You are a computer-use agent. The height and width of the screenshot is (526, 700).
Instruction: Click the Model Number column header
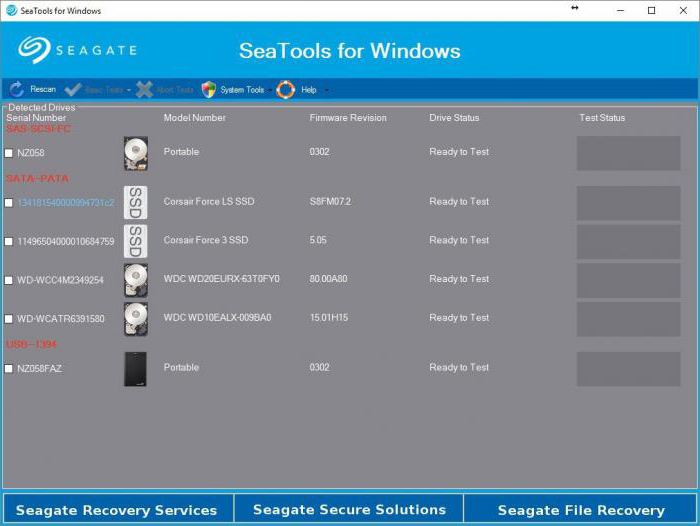click(x=194, y=118)
